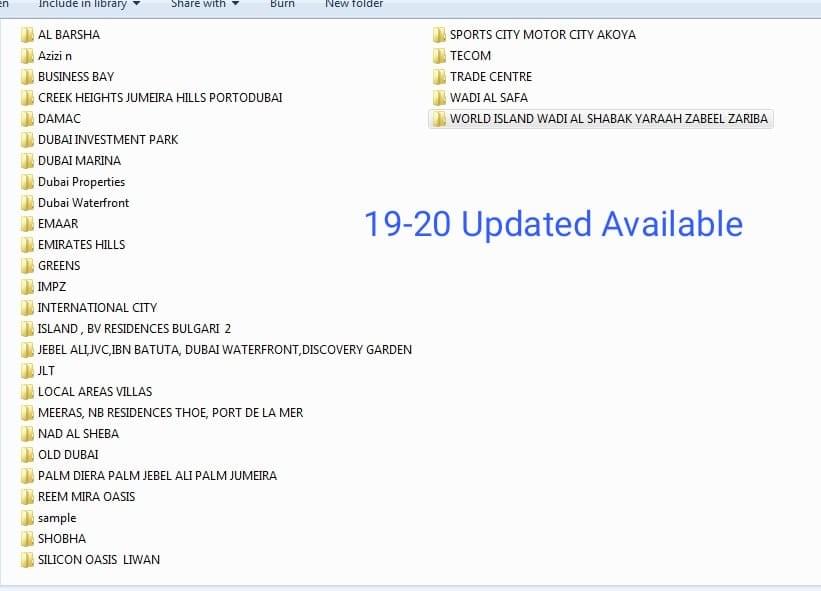Expand the Share with dropdown arrow
This screenshot has width=821, height=591.
(236, 4)
